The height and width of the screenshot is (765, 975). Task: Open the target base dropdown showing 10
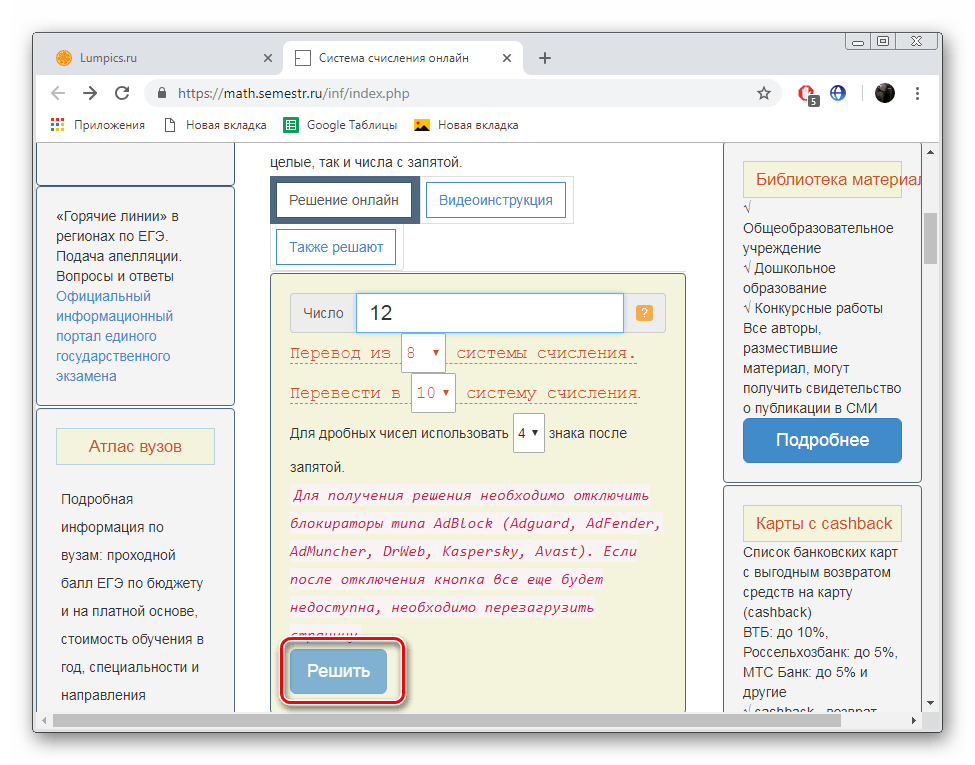(x=433, y=393)
